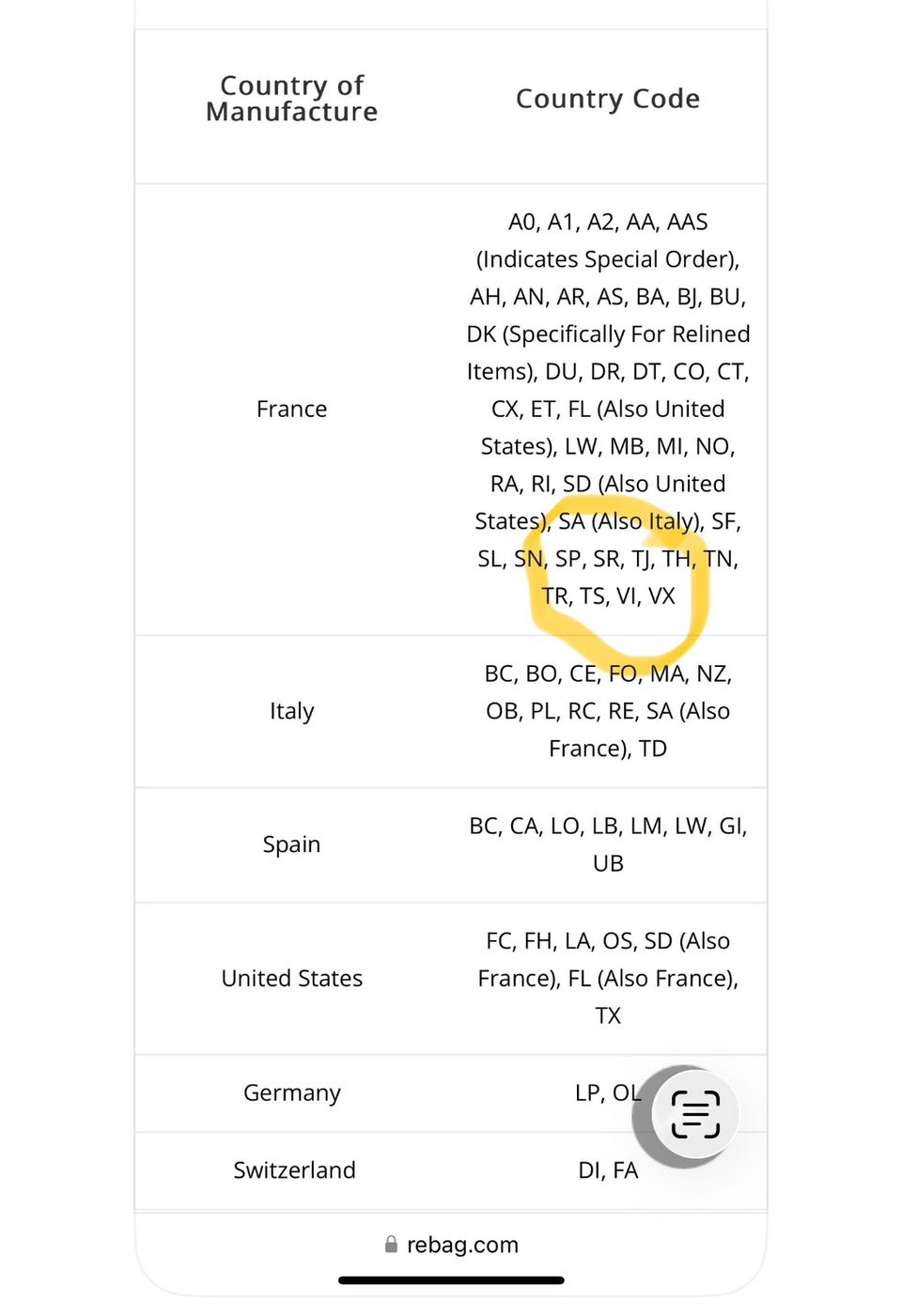Open the rebag.com address text
This screenshot has width=902, height=1316.
[462, 1245]
